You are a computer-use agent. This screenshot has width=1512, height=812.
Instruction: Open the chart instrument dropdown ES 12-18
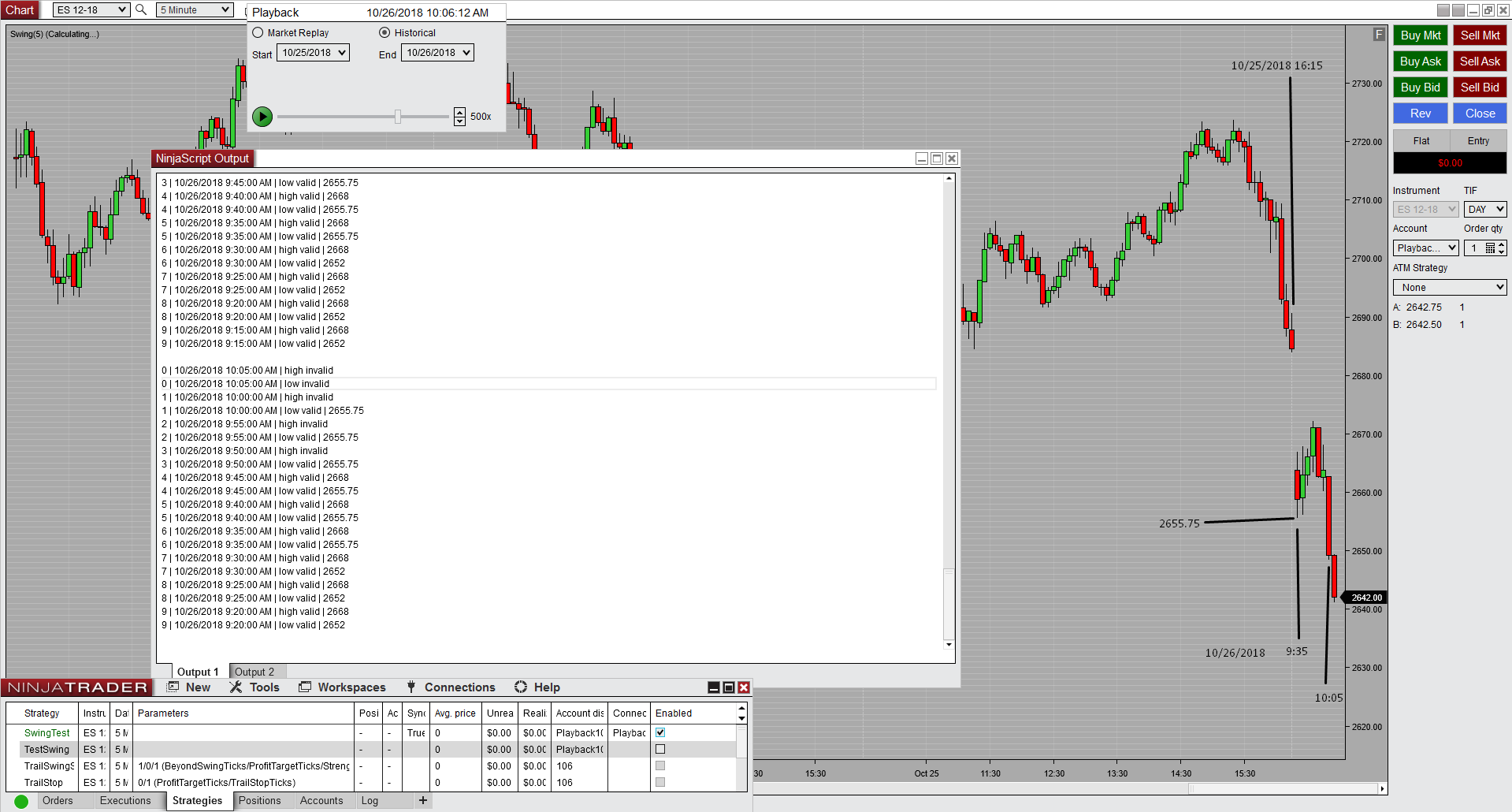pos(91,10)
